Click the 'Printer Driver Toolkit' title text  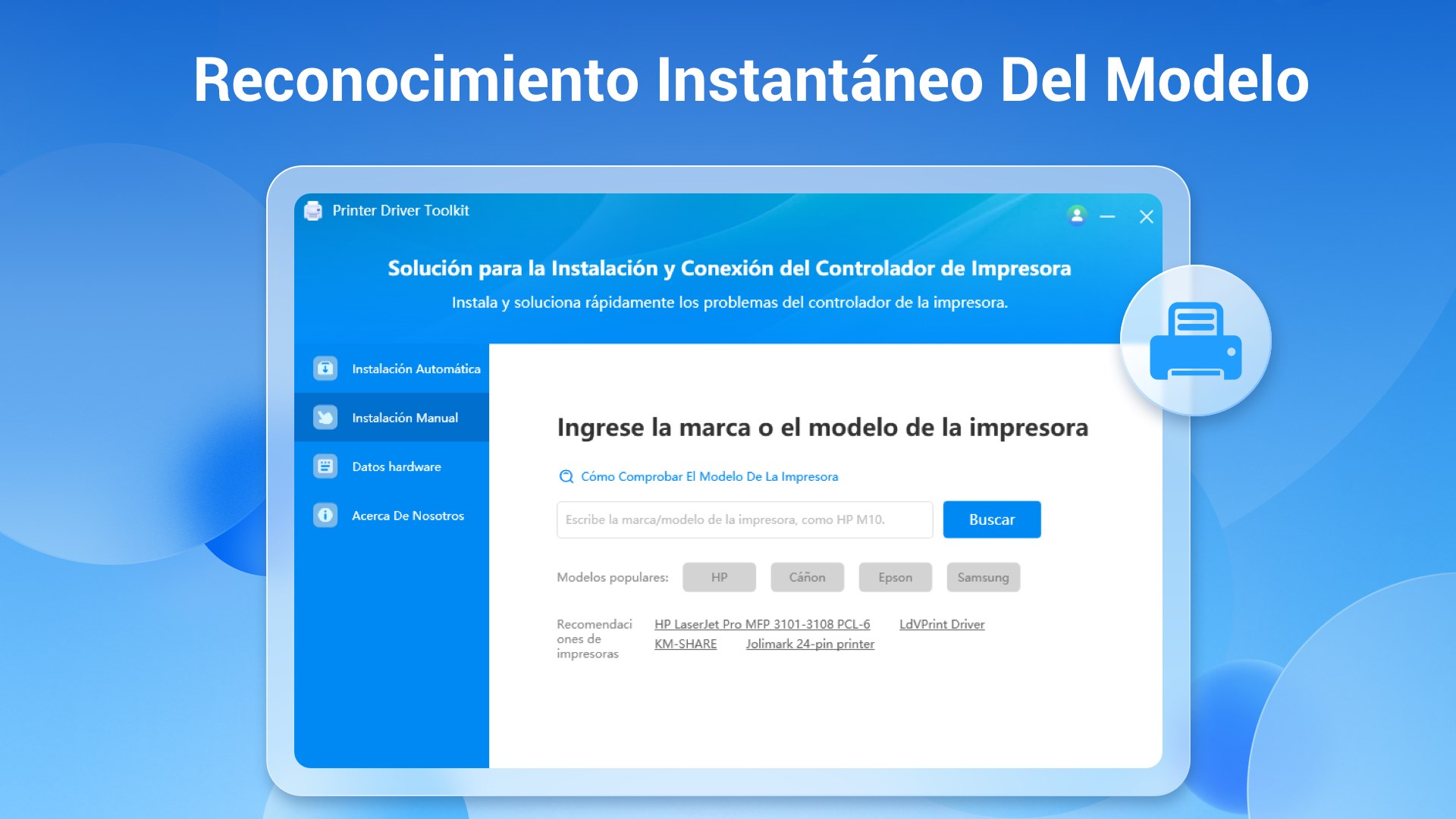pos(401,211)
